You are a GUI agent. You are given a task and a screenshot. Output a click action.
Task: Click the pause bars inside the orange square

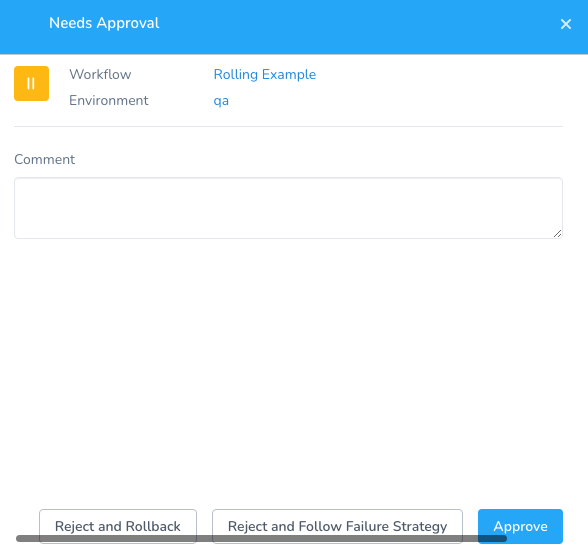pos(31,83)
